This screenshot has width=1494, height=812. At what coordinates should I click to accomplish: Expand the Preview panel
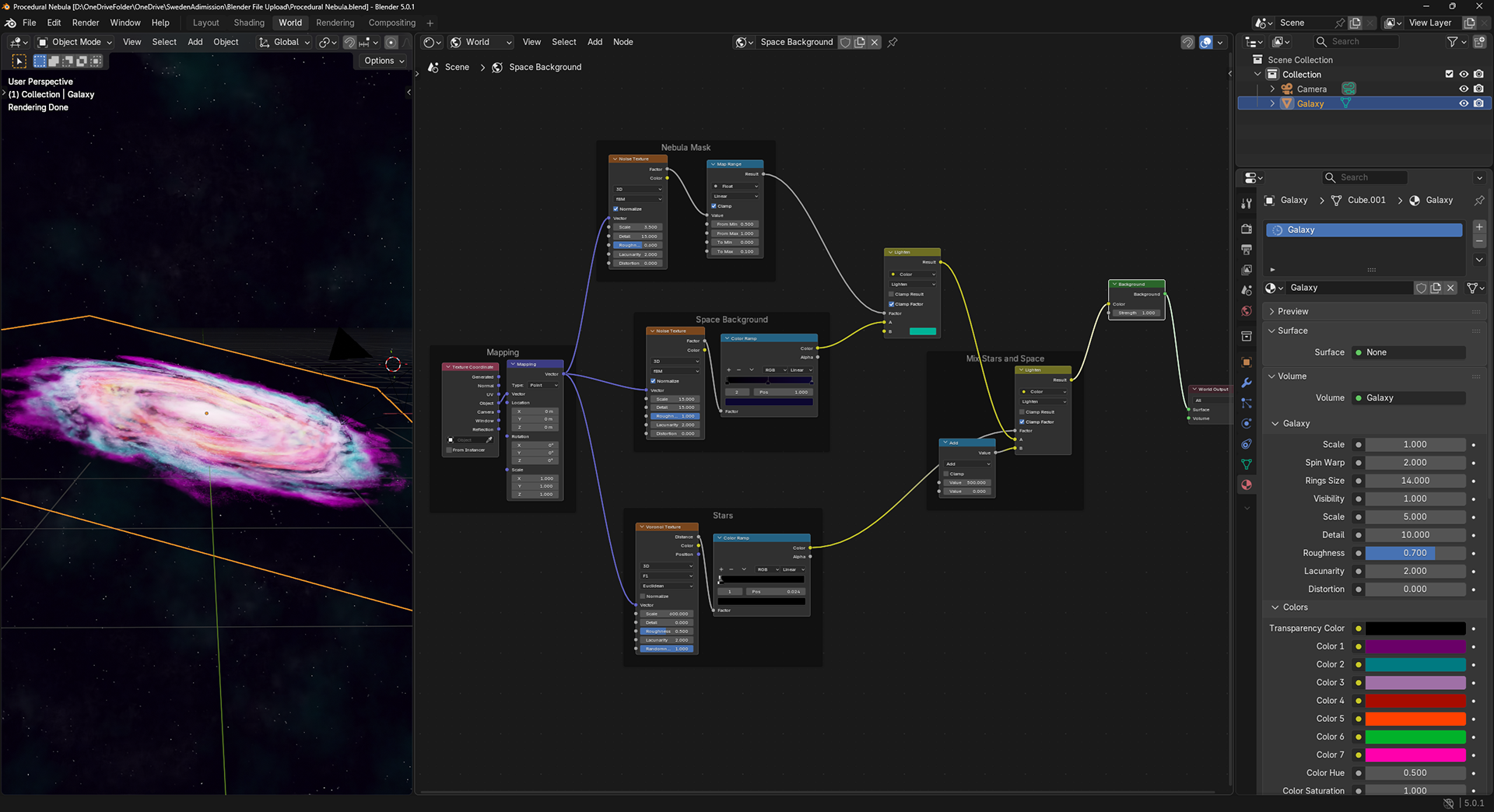click(x=1292, y=311)
